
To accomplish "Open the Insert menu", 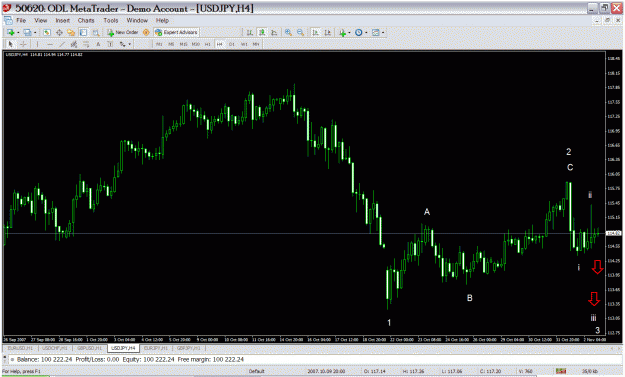I will point(63,20).
